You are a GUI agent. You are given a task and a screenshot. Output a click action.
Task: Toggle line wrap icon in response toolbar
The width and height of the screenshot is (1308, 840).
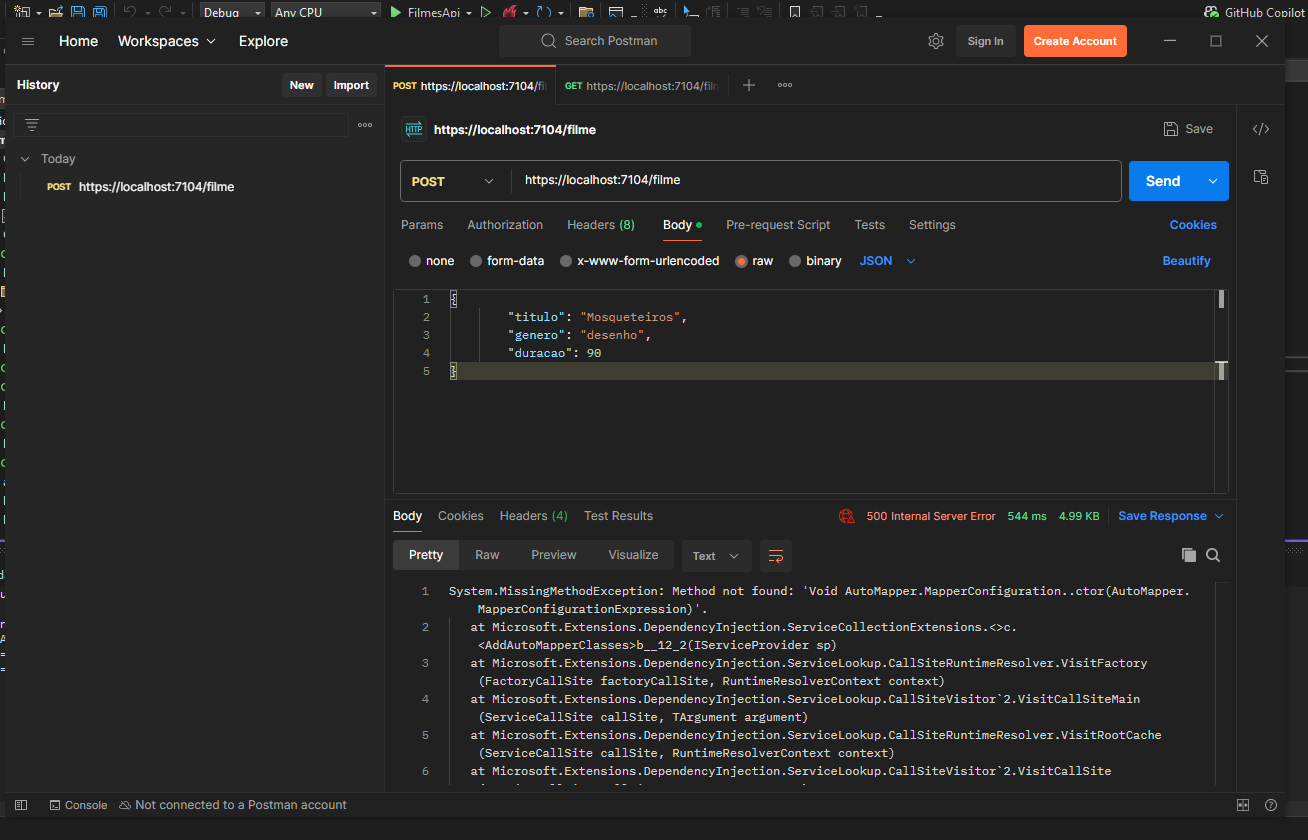point(775,555)
